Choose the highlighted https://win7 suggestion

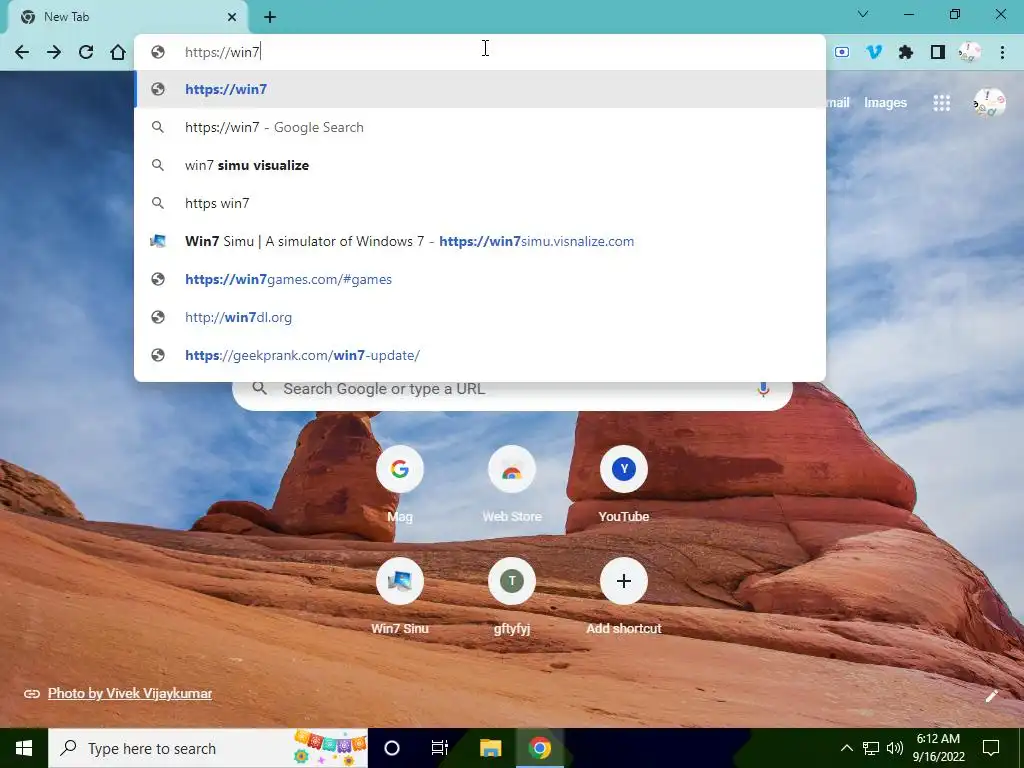click(x=480, y=89)
